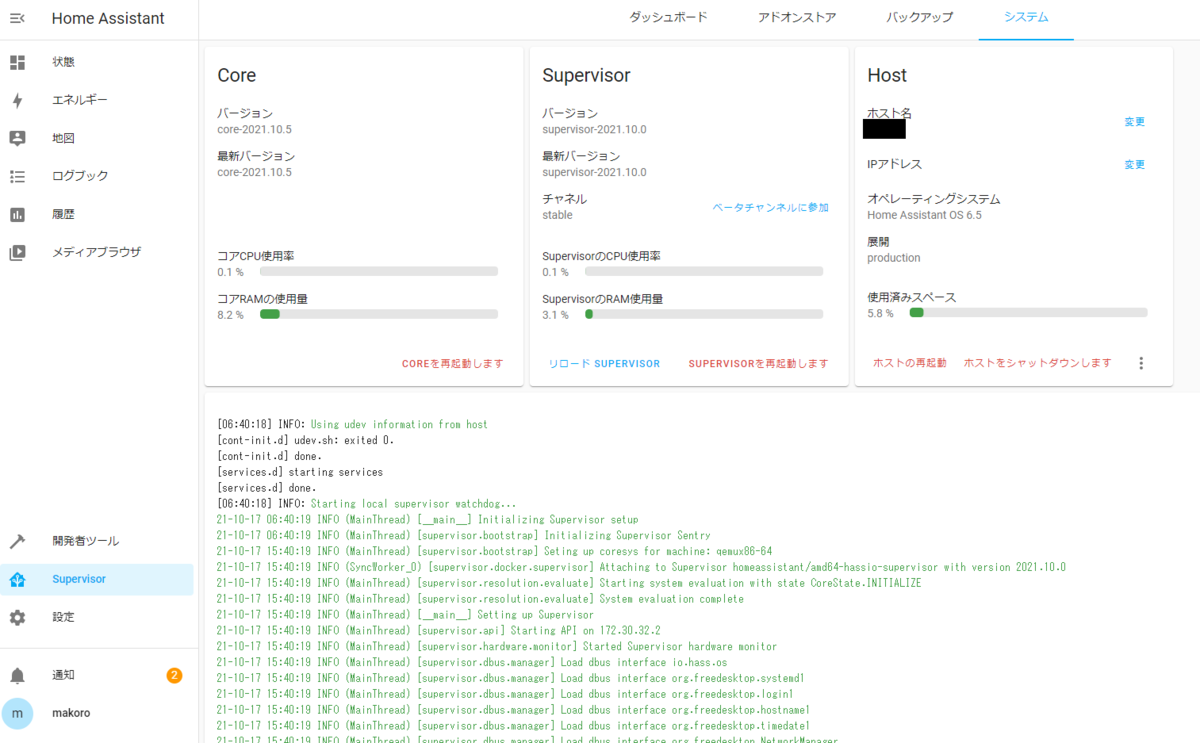Click the 通知 bell icon
This screenshot has height=743, width=1200.
pyautogui.click(x=17, y=675)
